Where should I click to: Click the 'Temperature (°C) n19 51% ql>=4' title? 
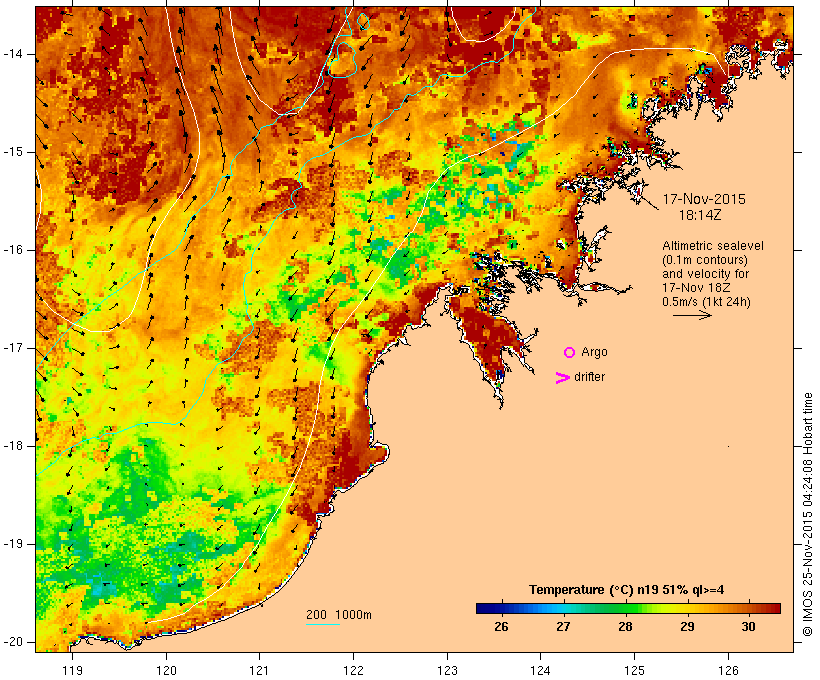click(x=627, y=590)
